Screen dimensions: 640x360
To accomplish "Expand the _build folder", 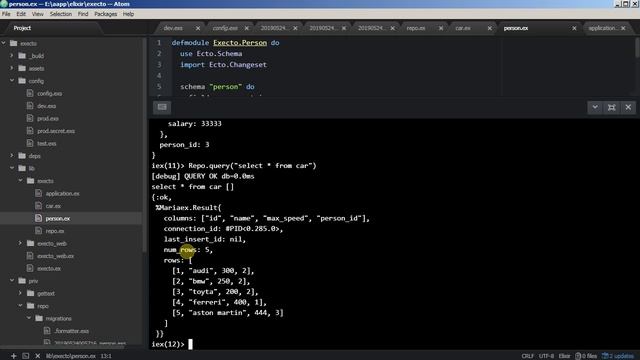I will tap(12, 56).
